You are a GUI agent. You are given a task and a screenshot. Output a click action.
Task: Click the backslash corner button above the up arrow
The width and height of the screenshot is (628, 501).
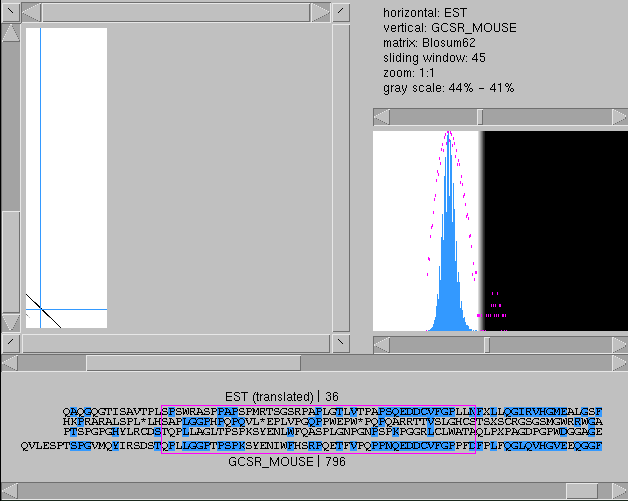(x=10, y=12)
